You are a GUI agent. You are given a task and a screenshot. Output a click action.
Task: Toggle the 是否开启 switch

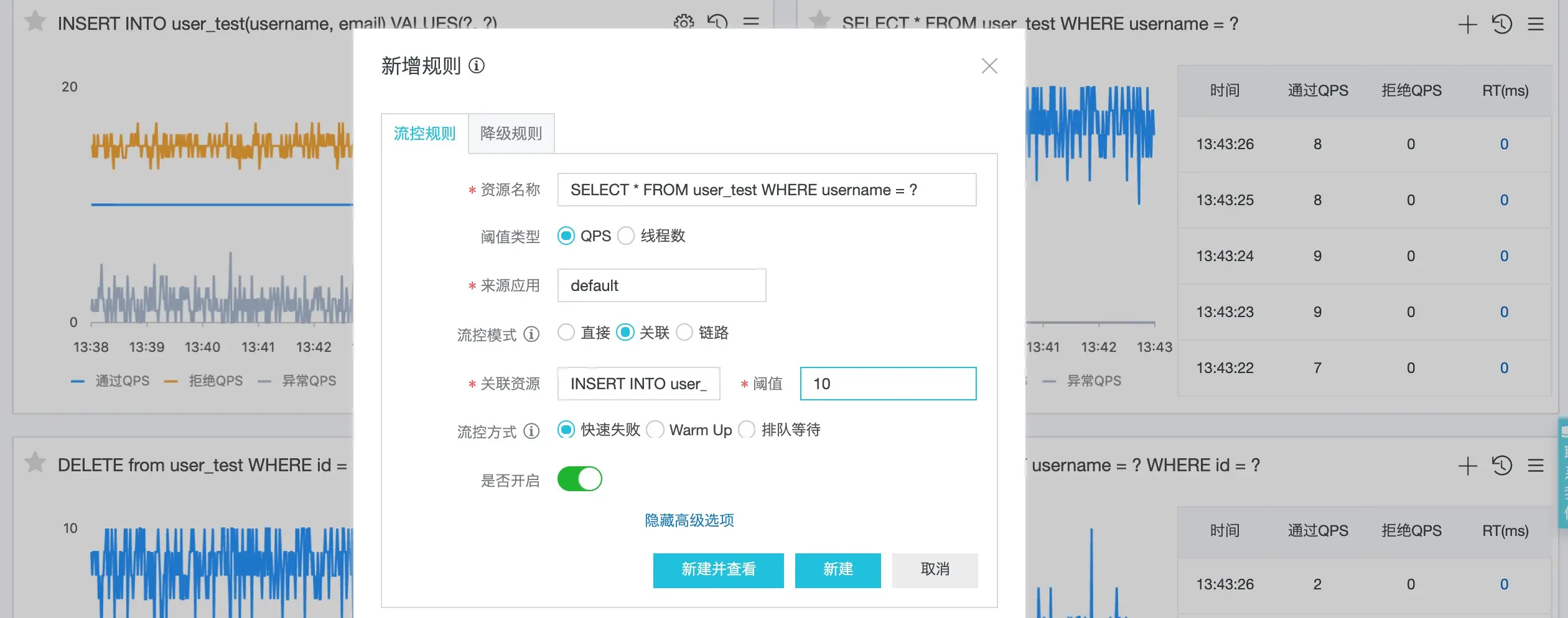[580, 479]
